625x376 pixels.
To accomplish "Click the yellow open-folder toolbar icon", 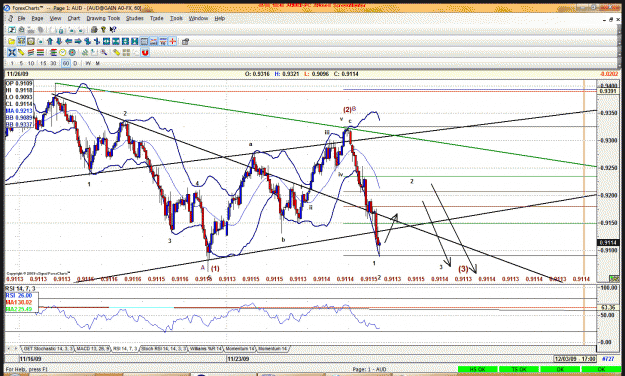I will point(12,41).
